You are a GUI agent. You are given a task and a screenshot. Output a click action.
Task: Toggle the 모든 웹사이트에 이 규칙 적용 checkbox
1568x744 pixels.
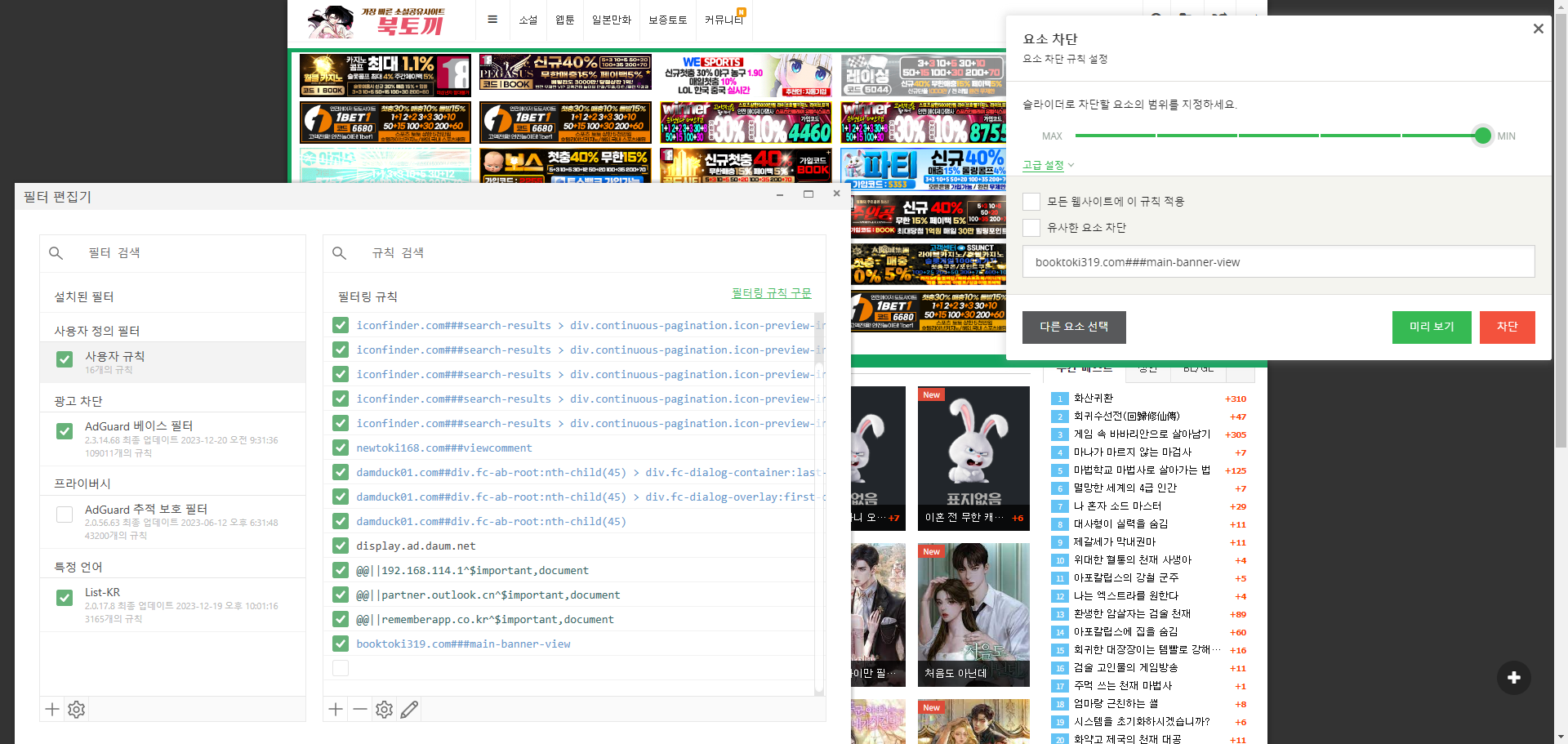click(1031, 201)
